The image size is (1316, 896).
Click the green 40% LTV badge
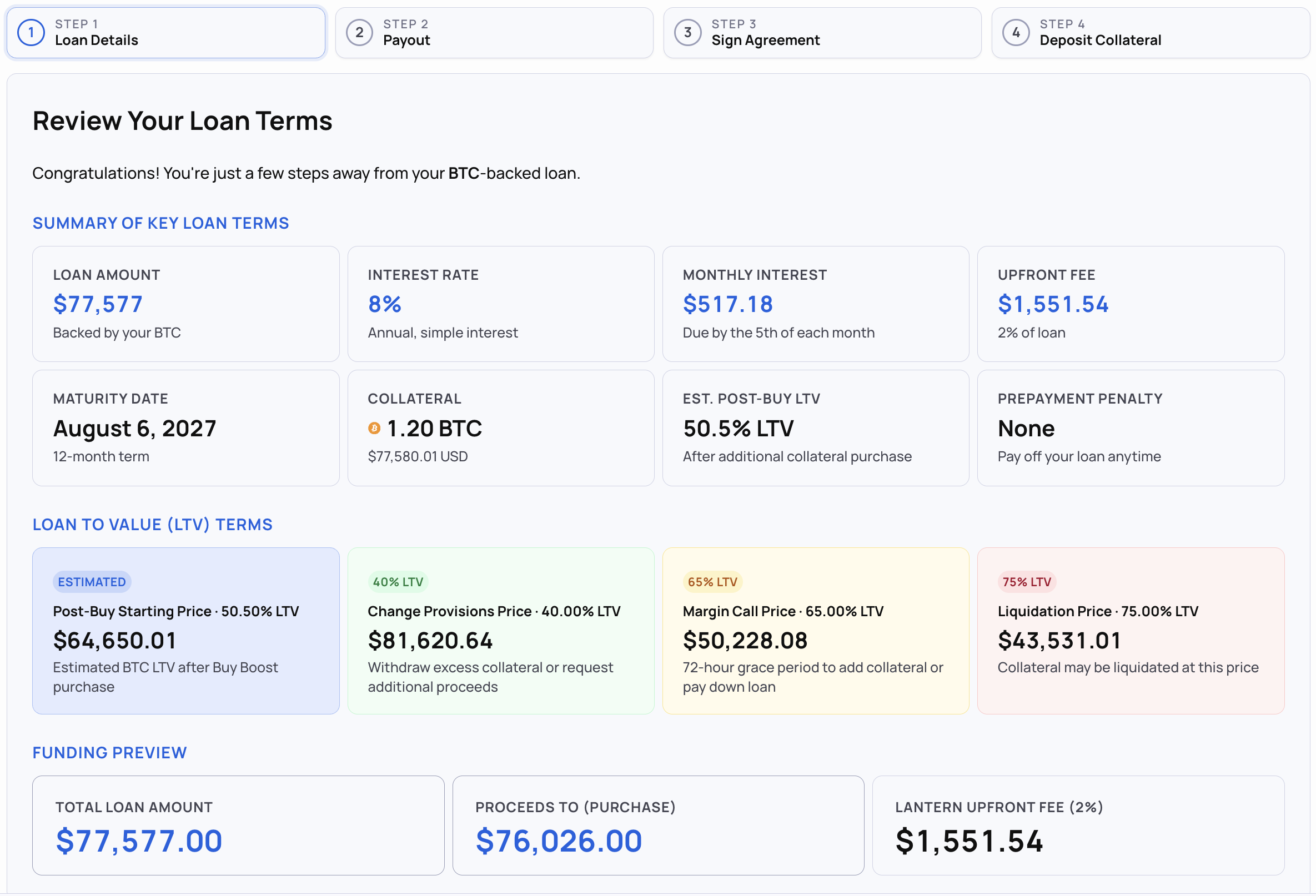398,582
